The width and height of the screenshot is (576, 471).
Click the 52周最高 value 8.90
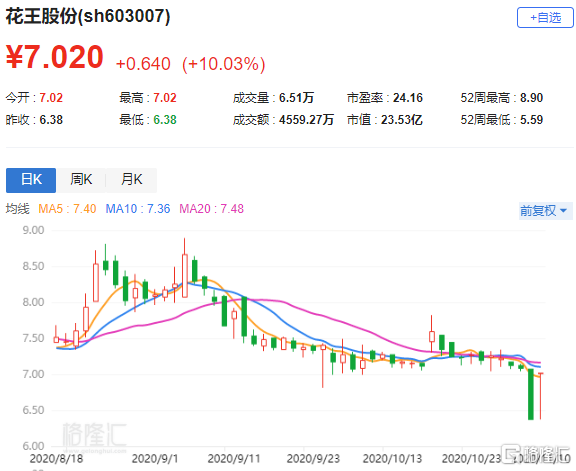coord(531,98)
